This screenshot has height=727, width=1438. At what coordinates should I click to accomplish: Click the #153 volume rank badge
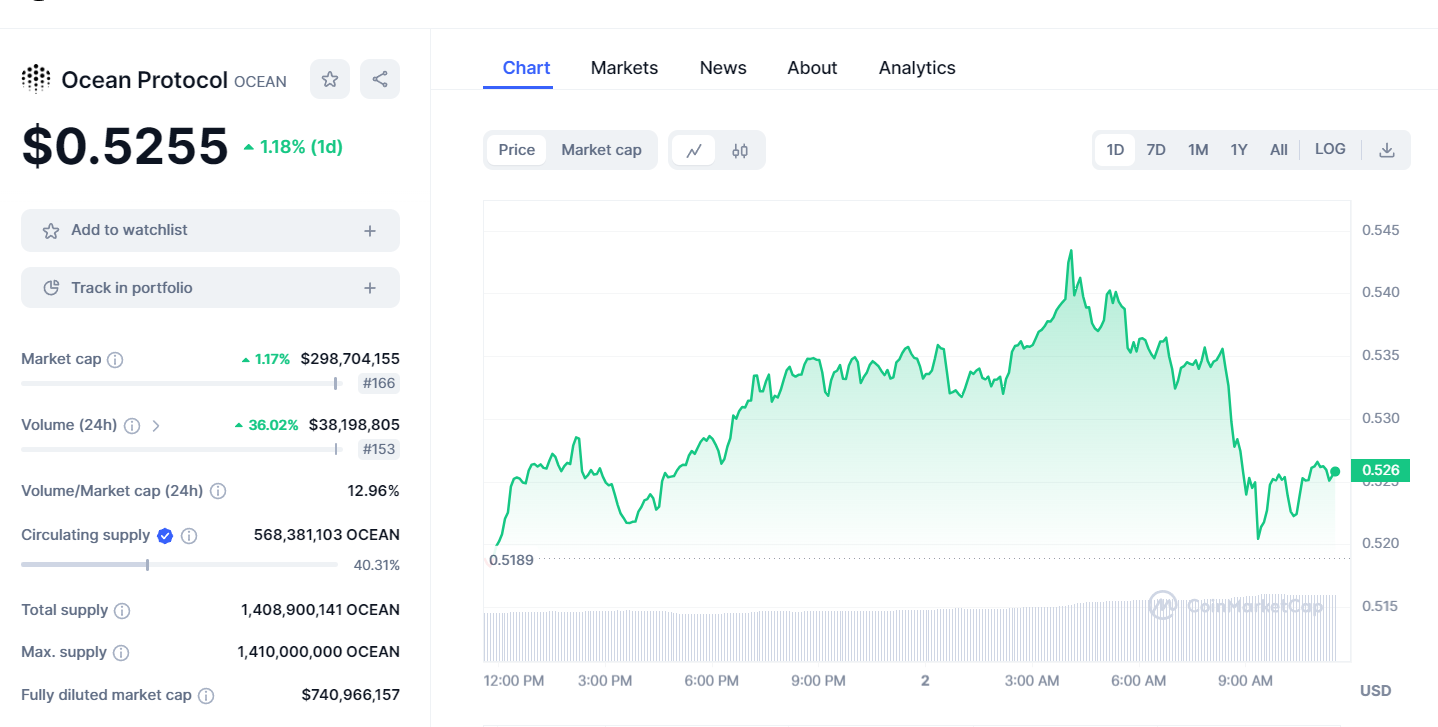coord(379,449)
